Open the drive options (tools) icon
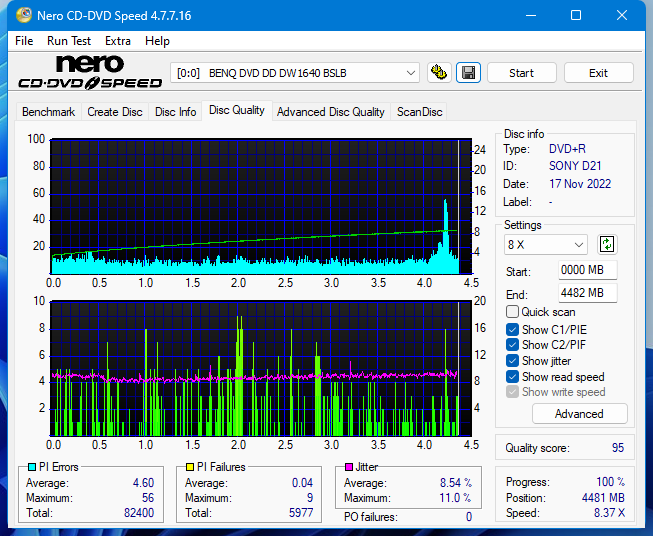 coord(439,73)
